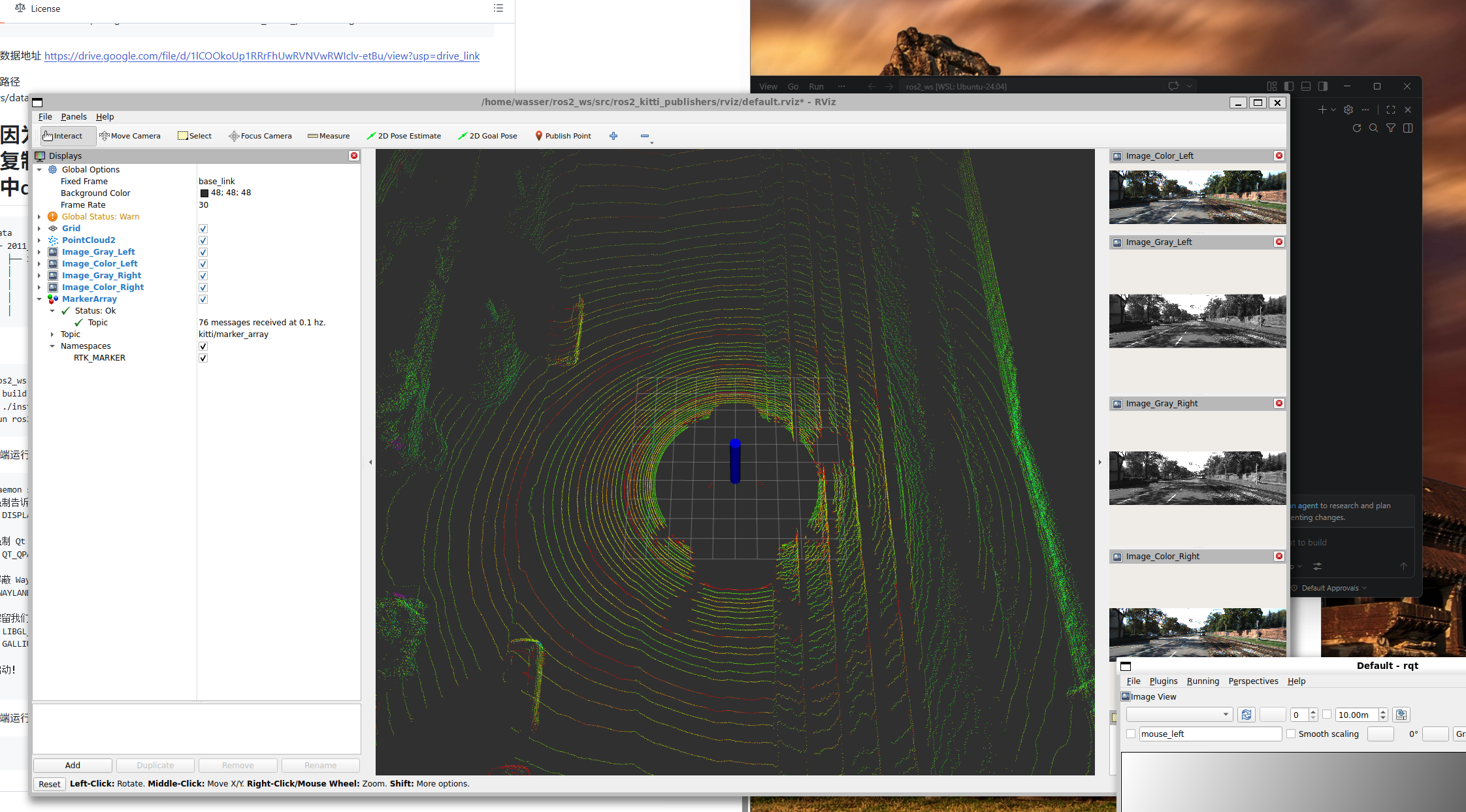Open the Running menu in rqt
Viewport: 1466px width, 812px height.
point(1203,681)
